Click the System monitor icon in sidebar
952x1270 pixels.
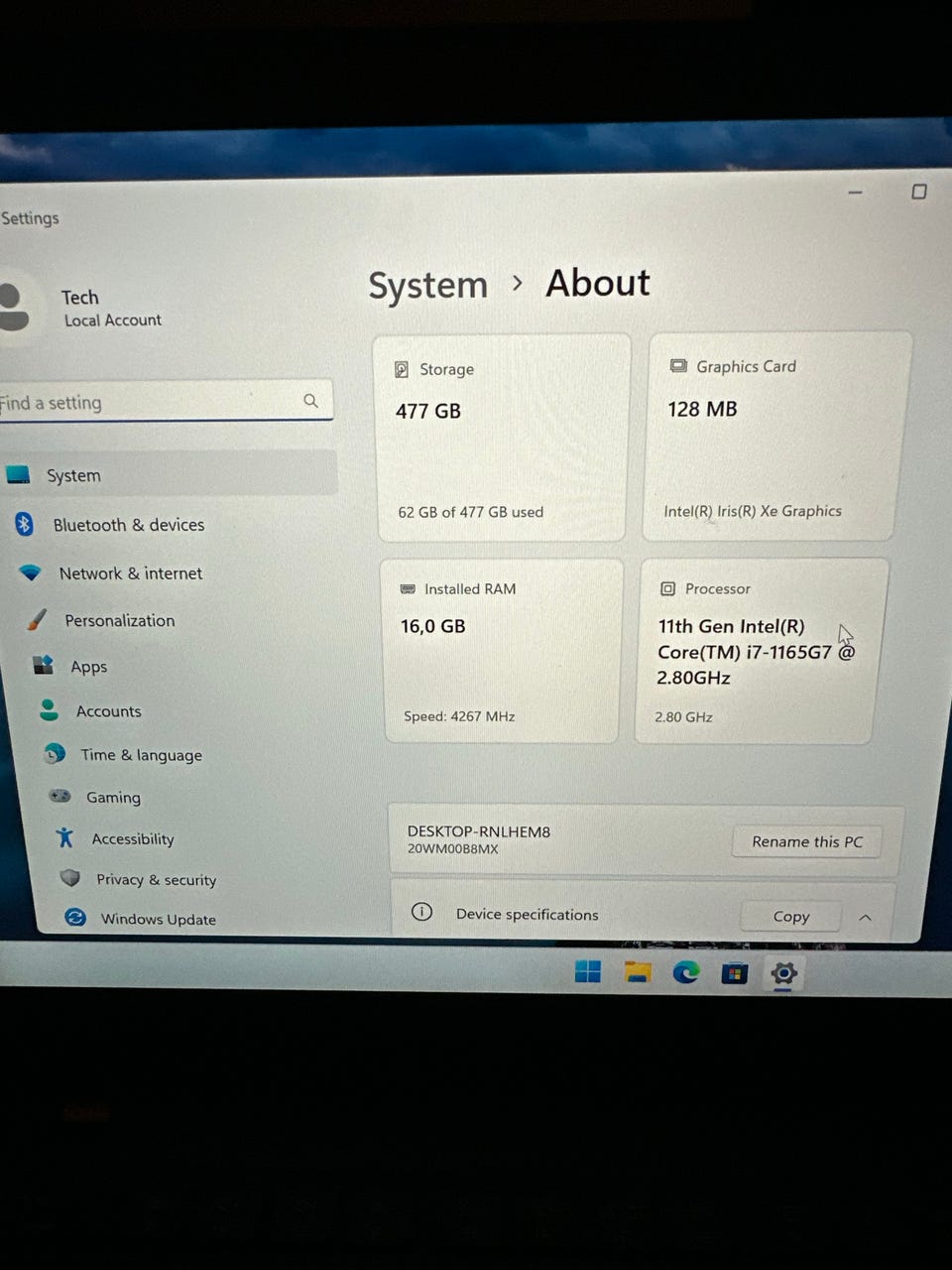point(18,474)
